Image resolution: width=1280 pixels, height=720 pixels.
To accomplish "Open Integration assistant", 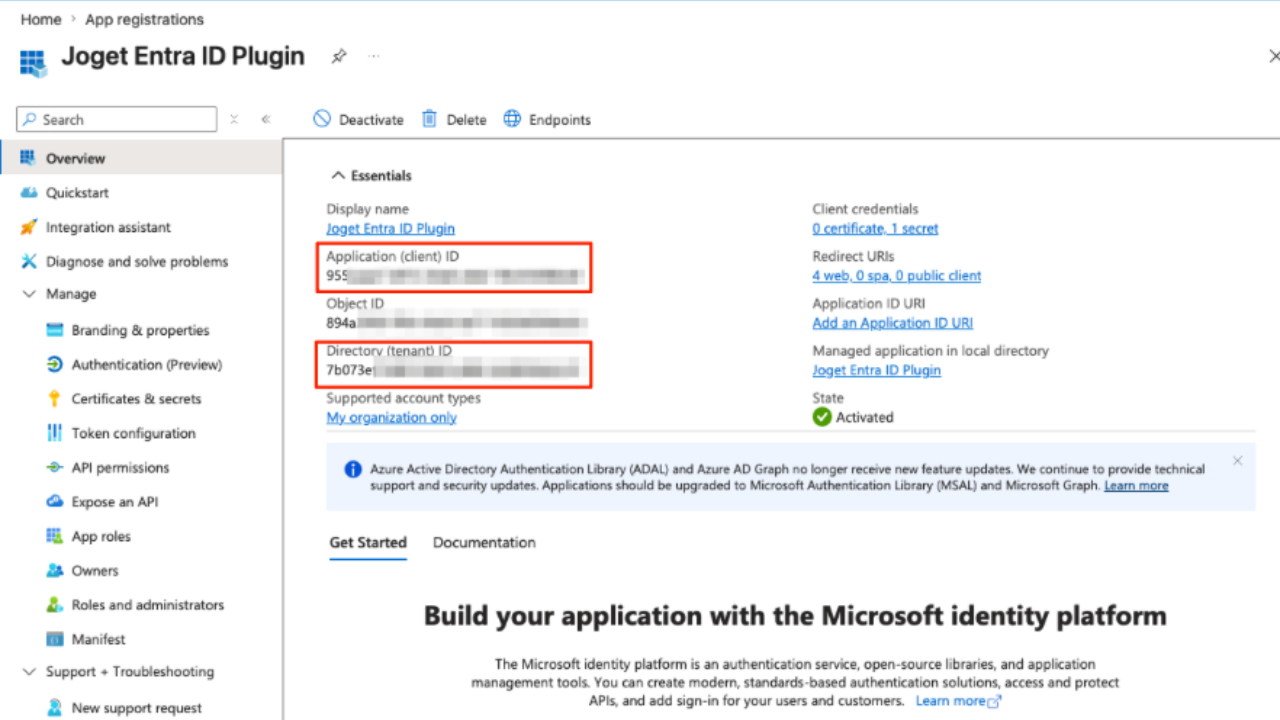I will [x=108, y=227].
